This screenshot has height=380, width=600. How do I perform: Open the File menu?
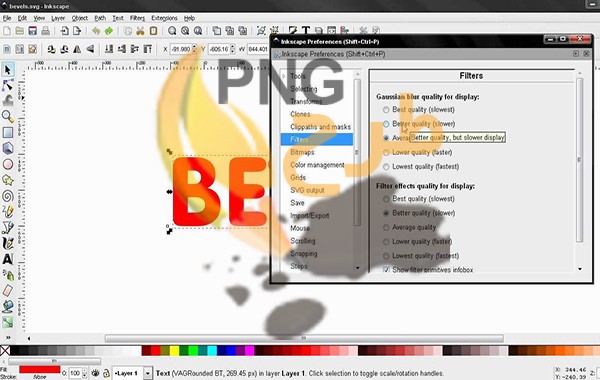coord(7,18)
